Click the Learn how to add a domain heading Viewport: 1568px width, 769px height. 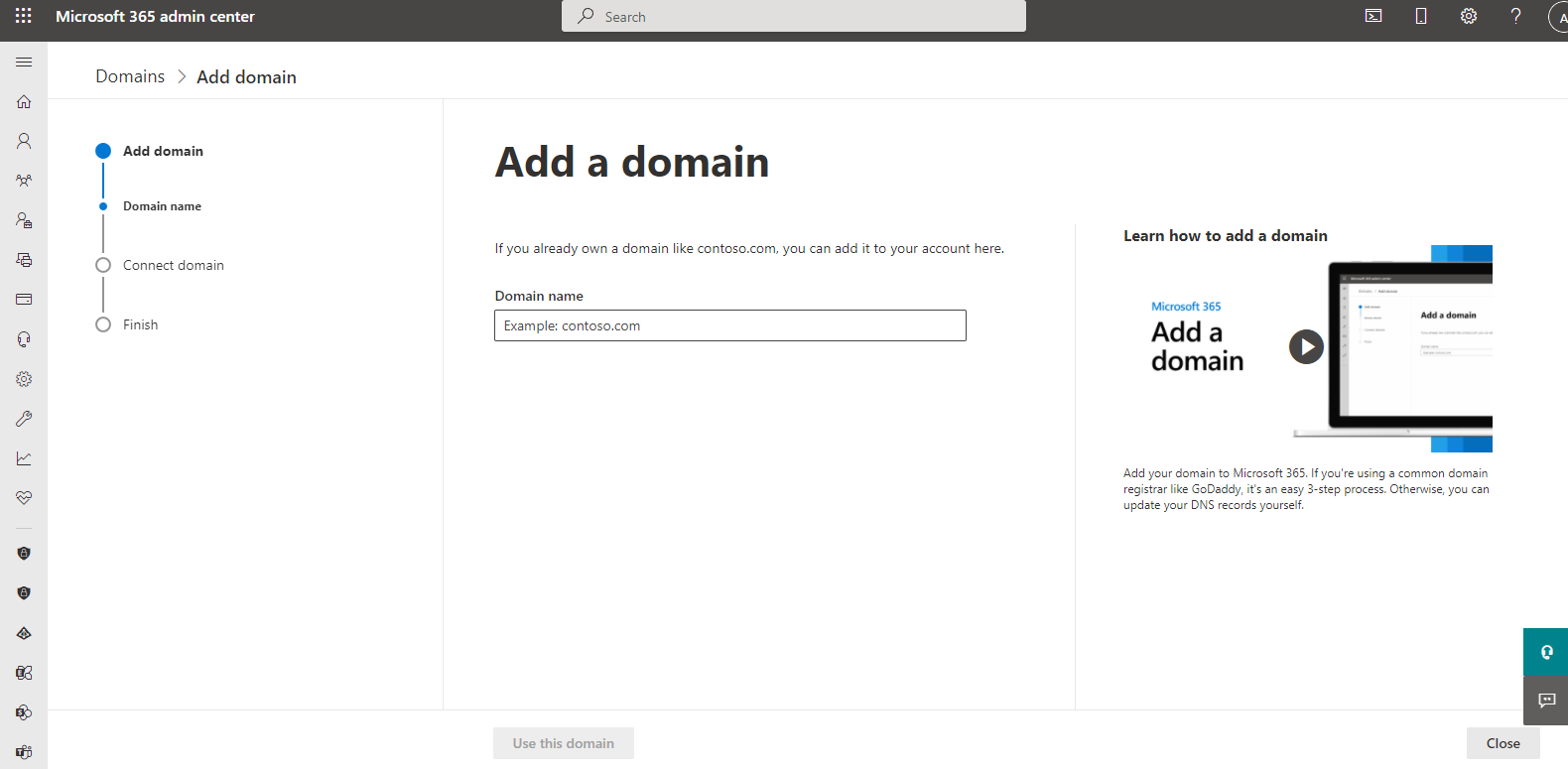[x=1226, y=235]
